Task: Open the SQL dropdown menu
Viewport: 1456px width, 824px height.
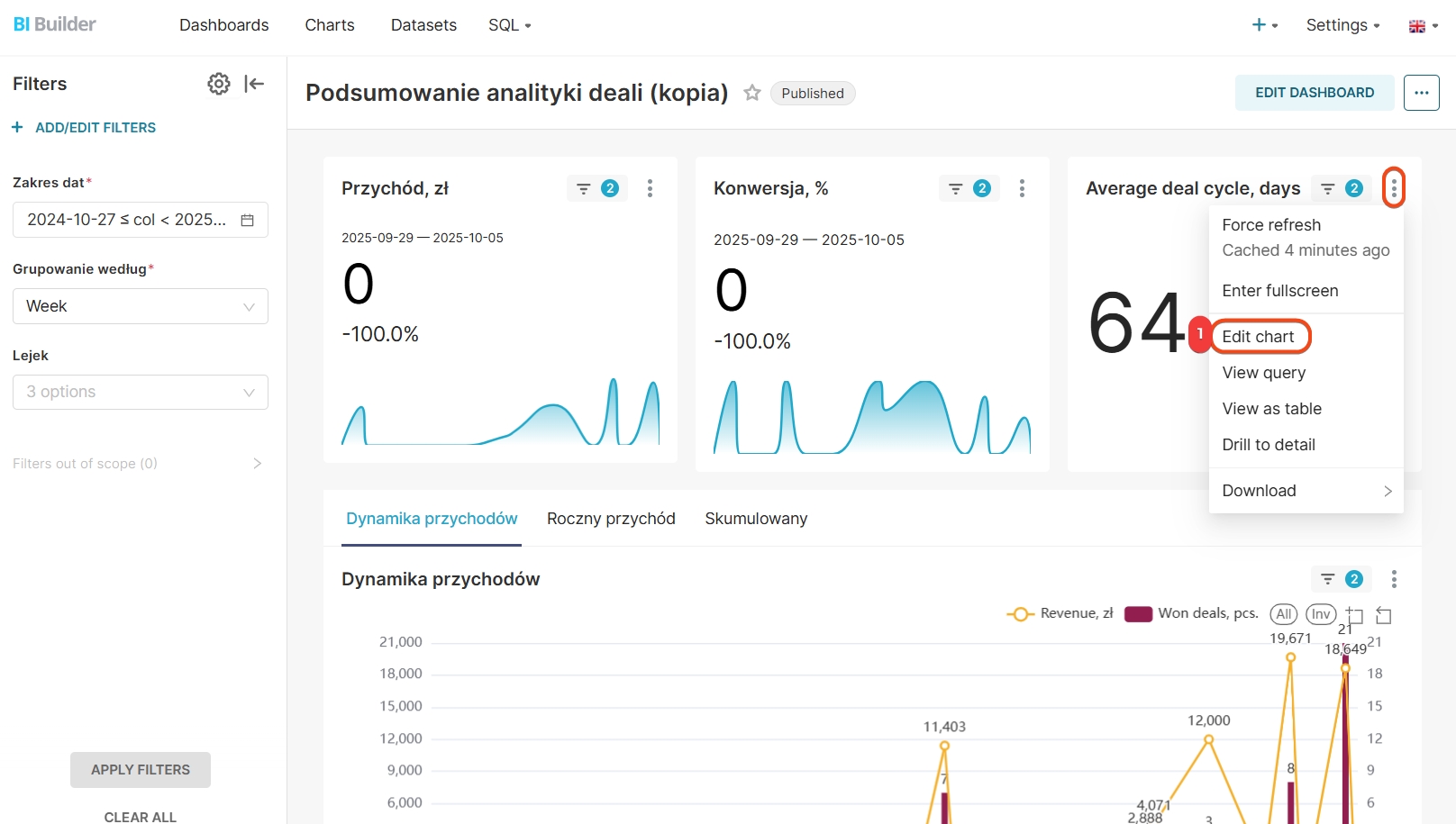Action: [x=510, y=25]
